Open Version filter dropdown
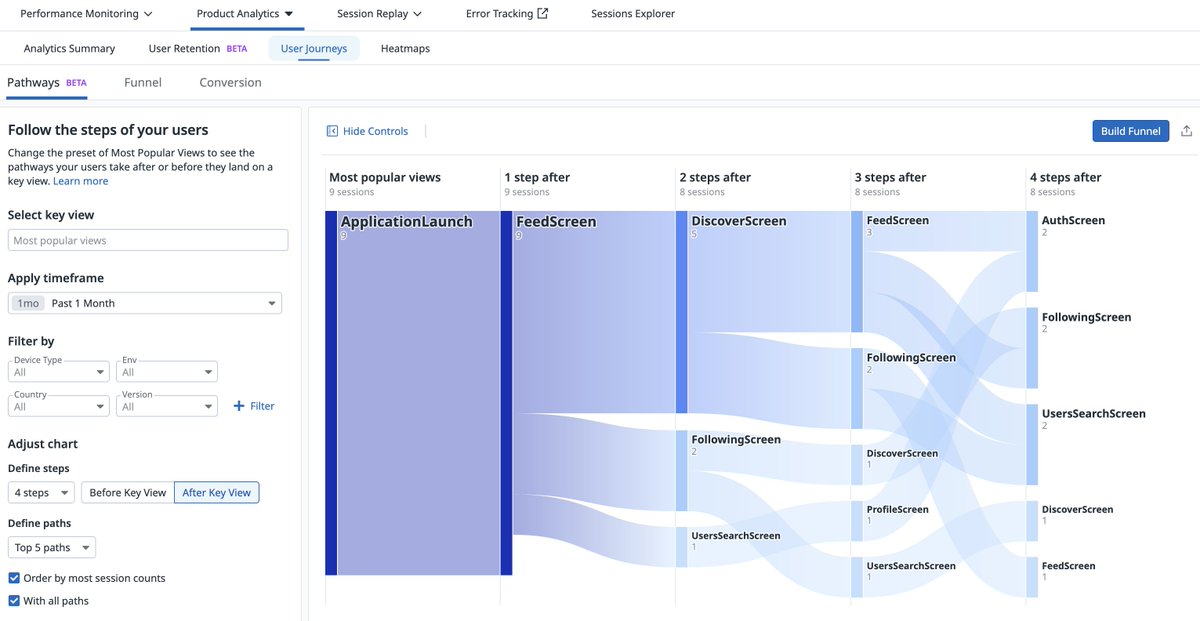Image resolution: width=1200 pixels, height=621 pixels. [x=166, y=405]
